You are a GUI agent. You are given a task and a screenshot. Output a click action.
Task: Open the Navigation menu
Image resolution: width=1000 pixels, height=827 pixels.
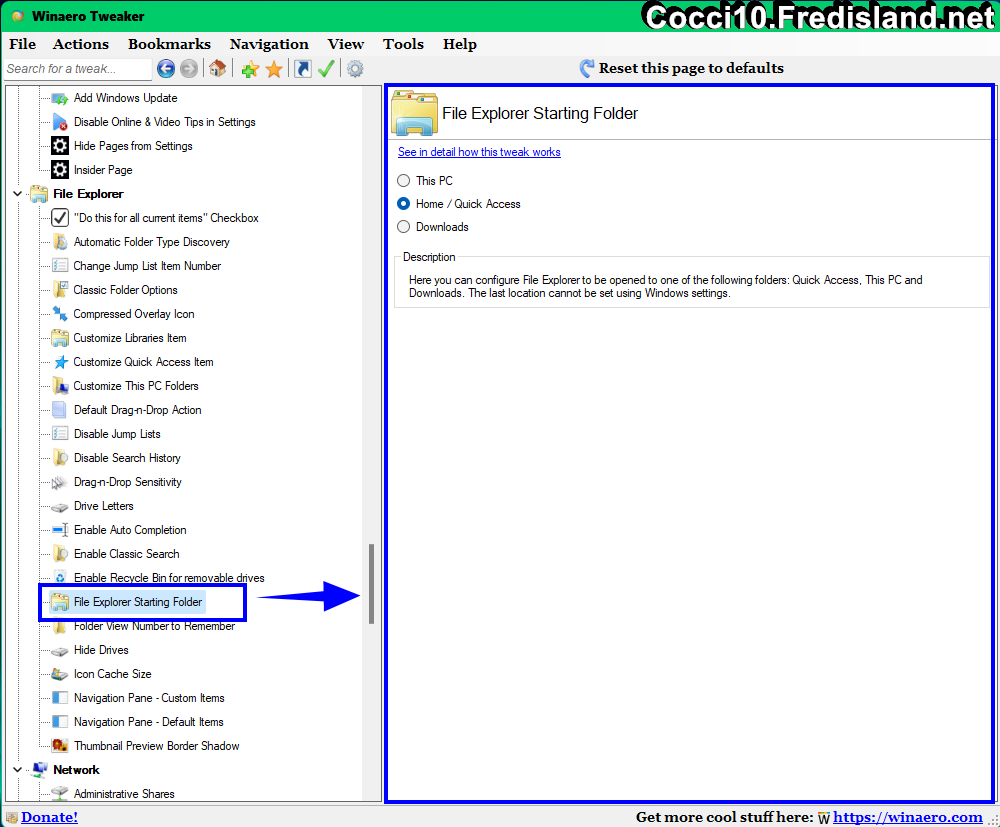269,44
